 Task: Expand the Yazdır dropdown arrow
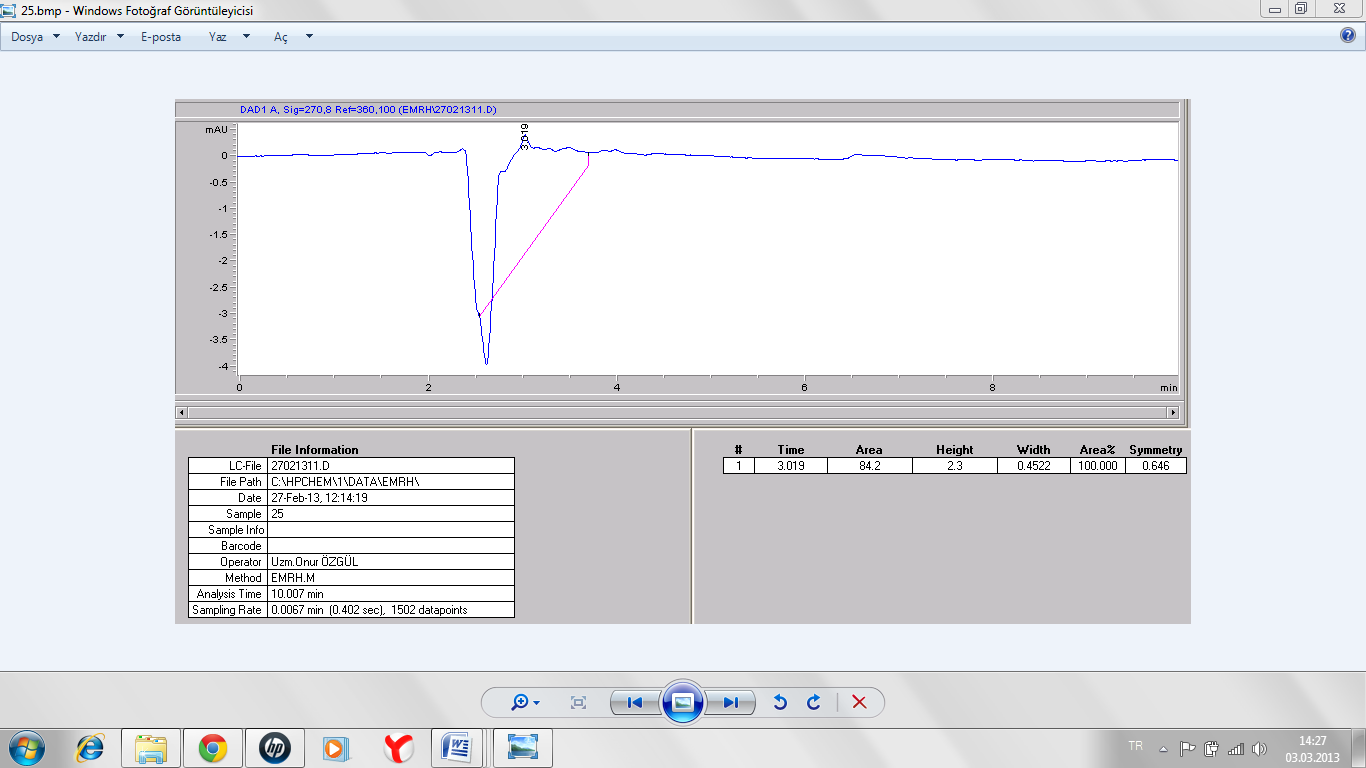coord(120,37)
